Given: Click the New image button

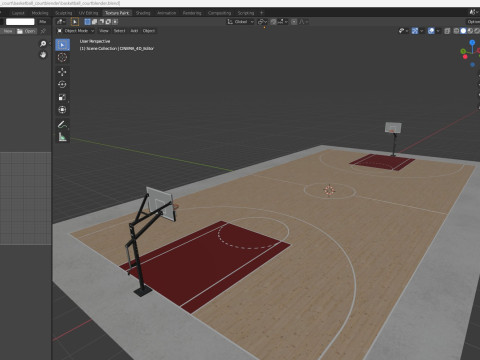Looking at the screenshot, I should (7, 31).
